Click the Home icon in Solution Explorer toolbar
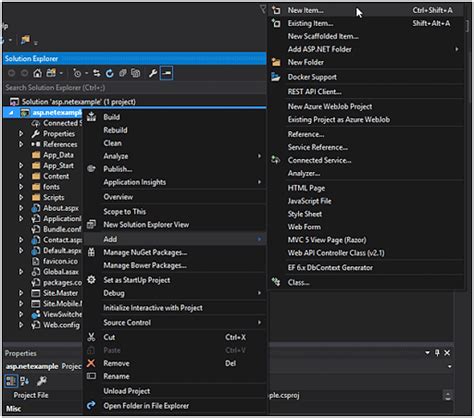The image size is (474, 418). (x=37, y=73)
